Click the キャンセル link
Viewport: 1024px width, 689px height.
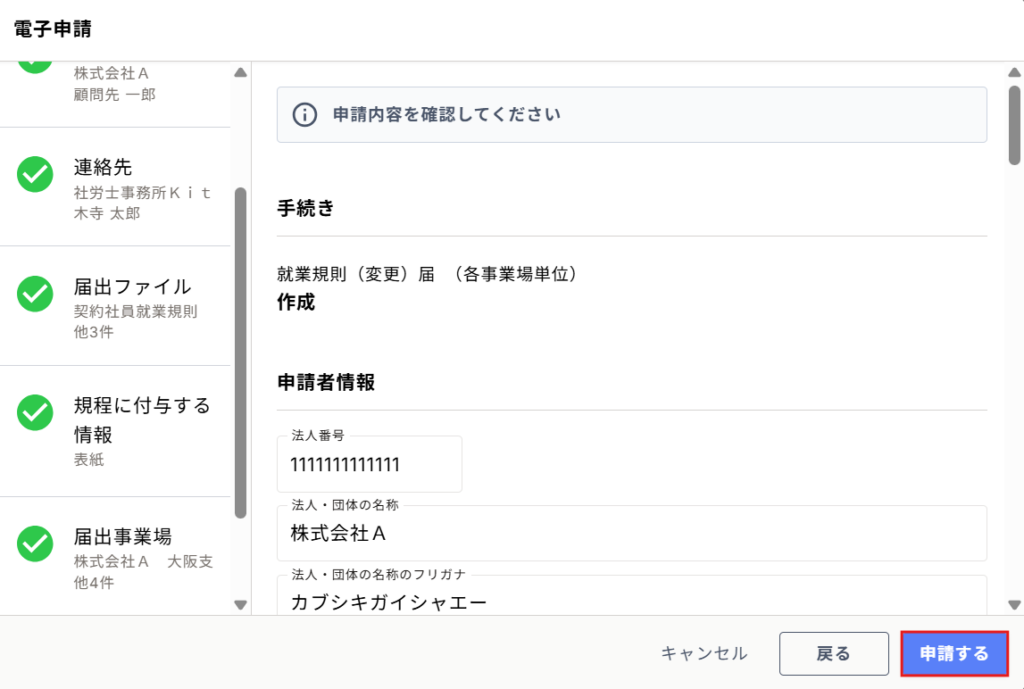[704, 654]
